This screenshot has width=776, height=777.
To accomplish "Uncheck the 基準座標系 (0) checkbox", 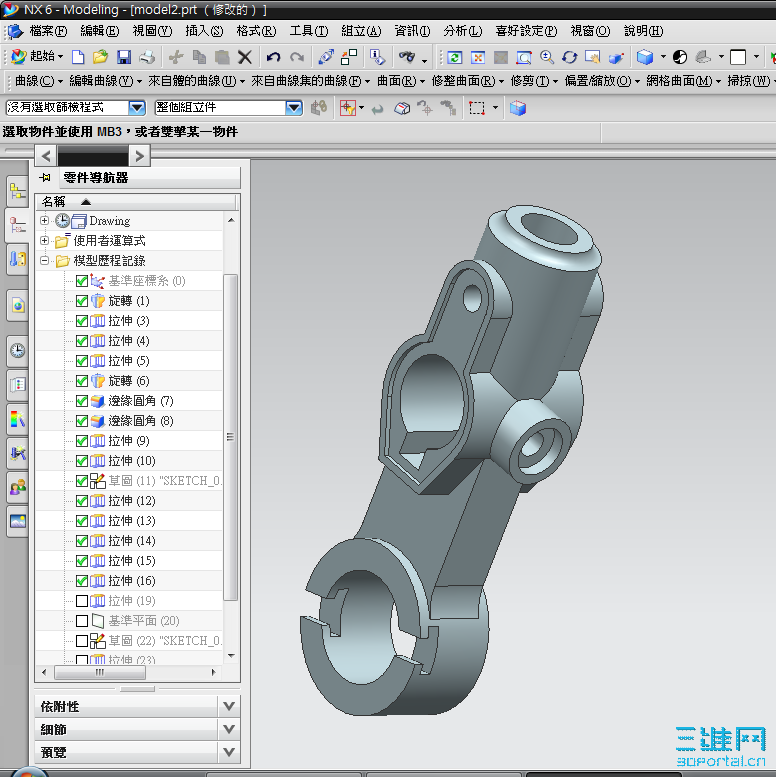I will pyautogui.click(x=82, y=281).
